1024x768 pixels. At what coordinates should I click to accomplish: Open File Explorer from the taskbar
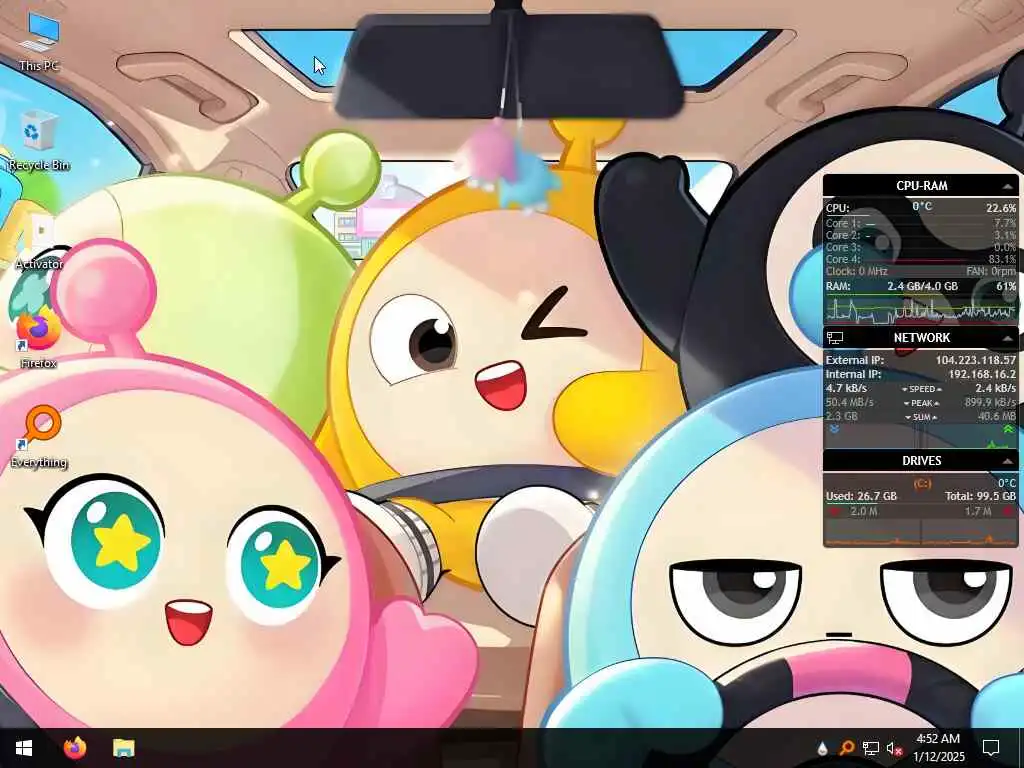coord(123,748)
